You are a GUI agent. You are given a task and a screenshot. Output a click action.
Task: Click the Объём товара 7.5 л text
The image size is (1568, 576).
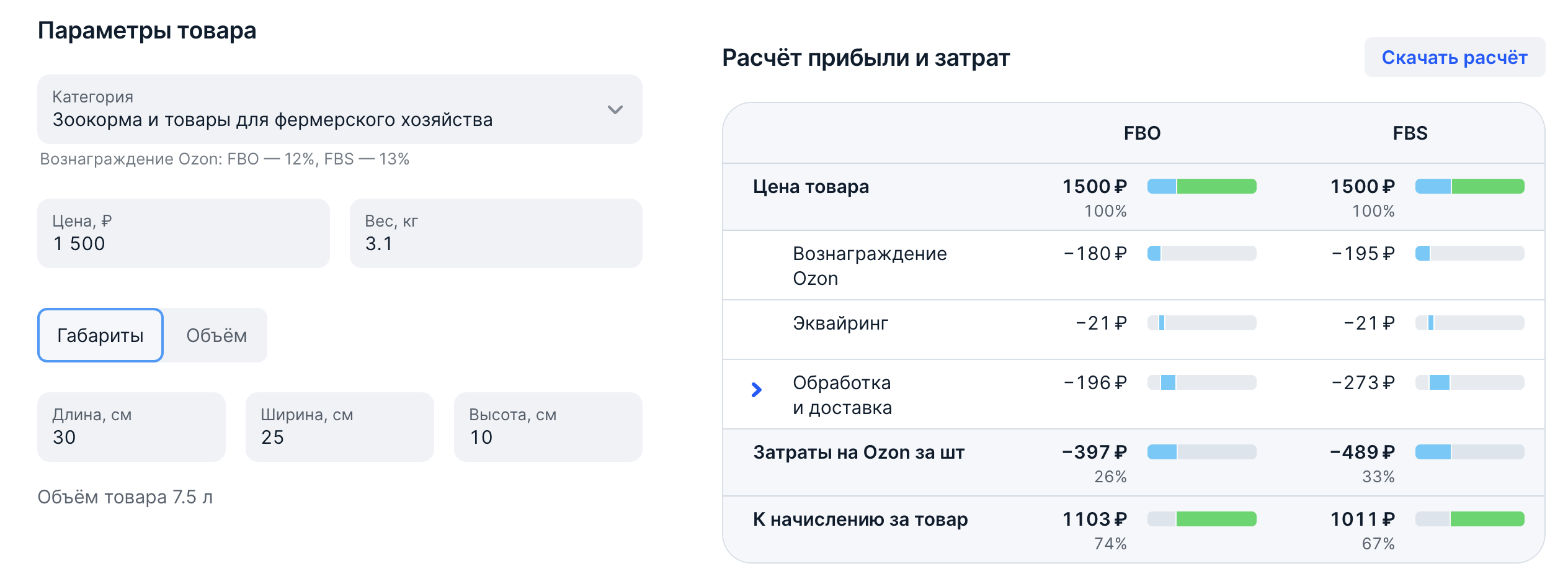(125, 497)
